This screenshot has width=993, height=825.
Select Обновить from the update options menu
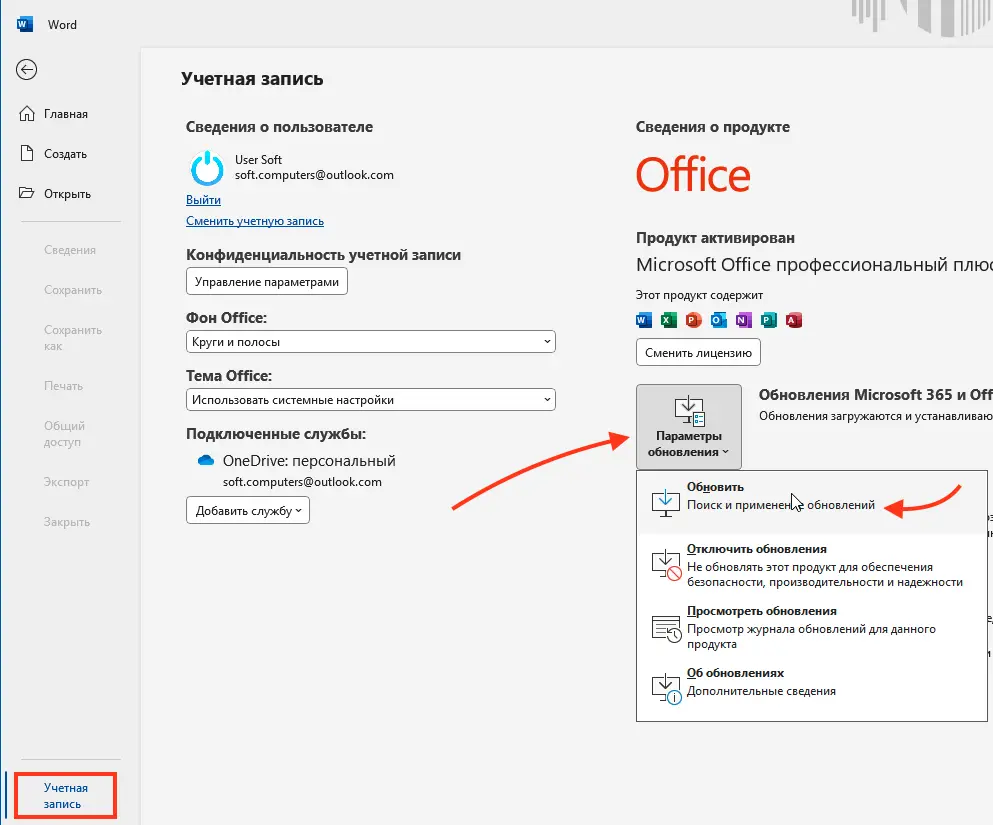tap(812, 502)
